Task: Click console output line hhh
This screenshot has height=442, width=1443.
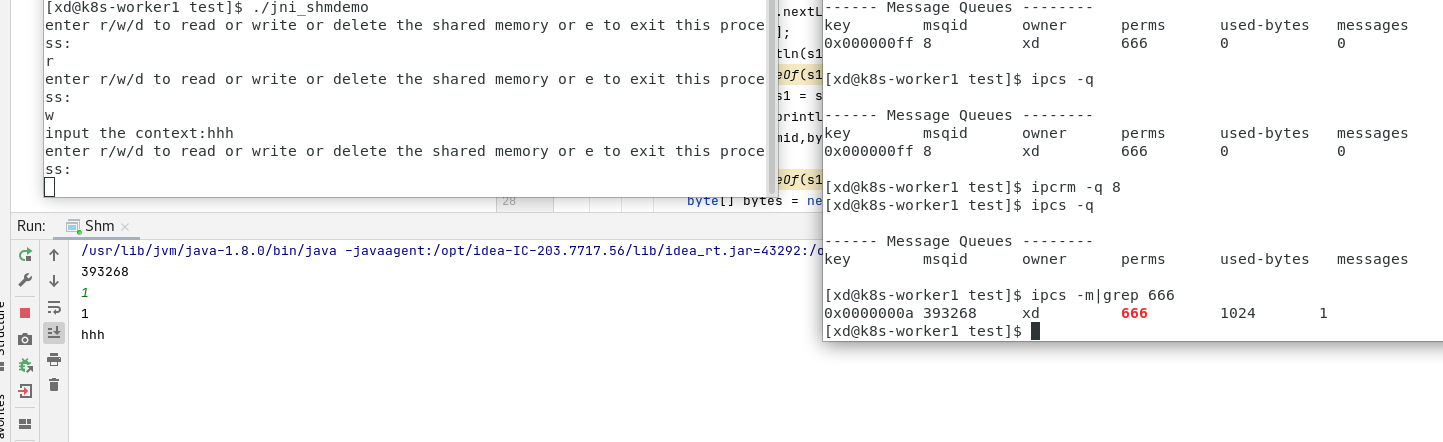Action: [93, 334]
